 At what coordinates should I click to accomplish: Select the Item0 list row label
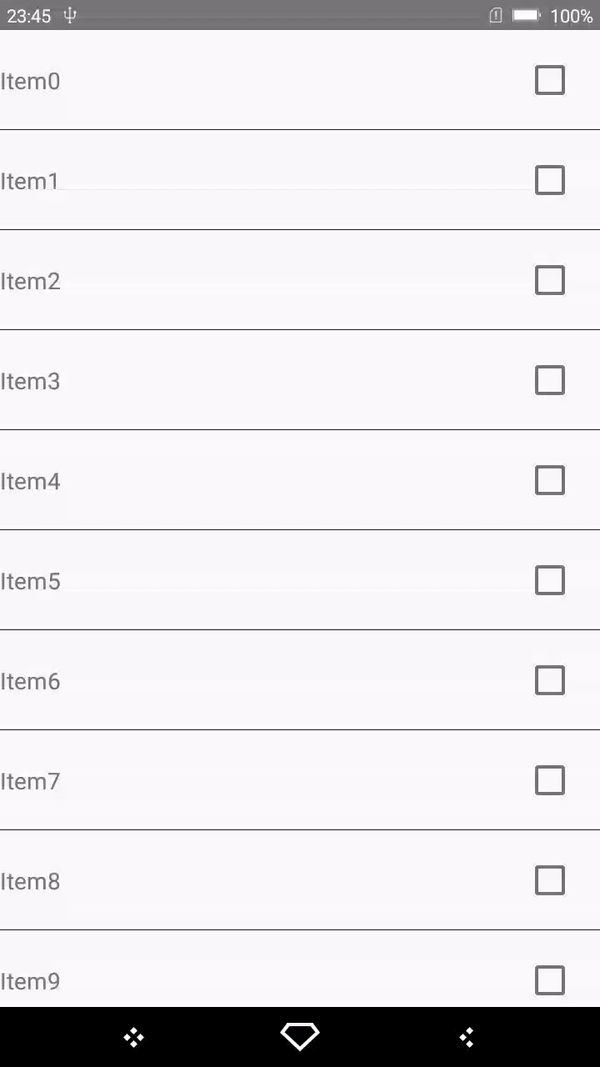[30, 82]
